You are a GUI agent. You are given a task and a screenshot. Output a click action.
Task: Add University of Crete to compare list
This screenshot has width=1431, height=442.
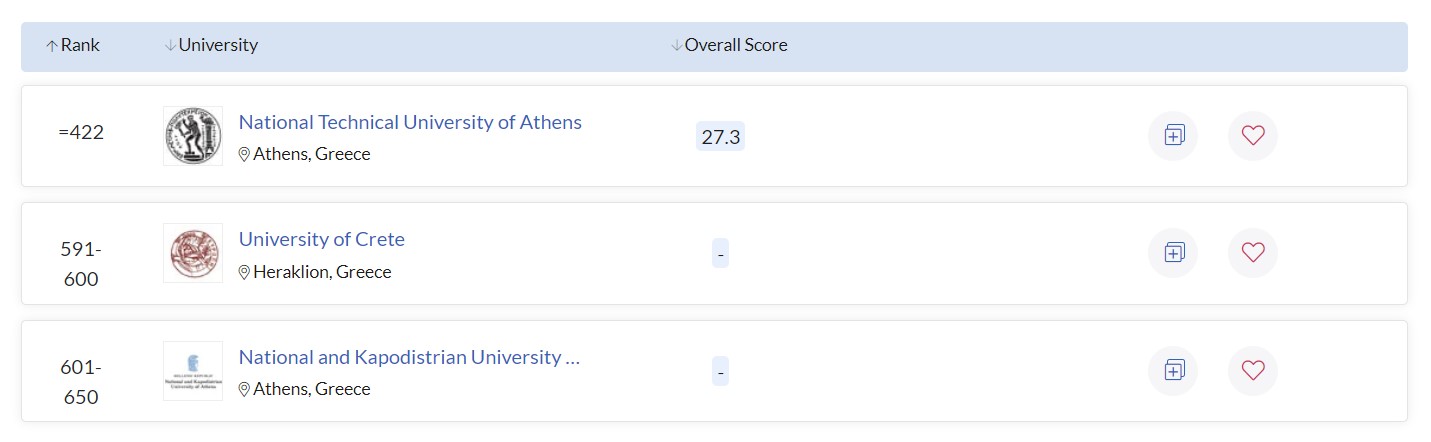(x=1173, y=253)
